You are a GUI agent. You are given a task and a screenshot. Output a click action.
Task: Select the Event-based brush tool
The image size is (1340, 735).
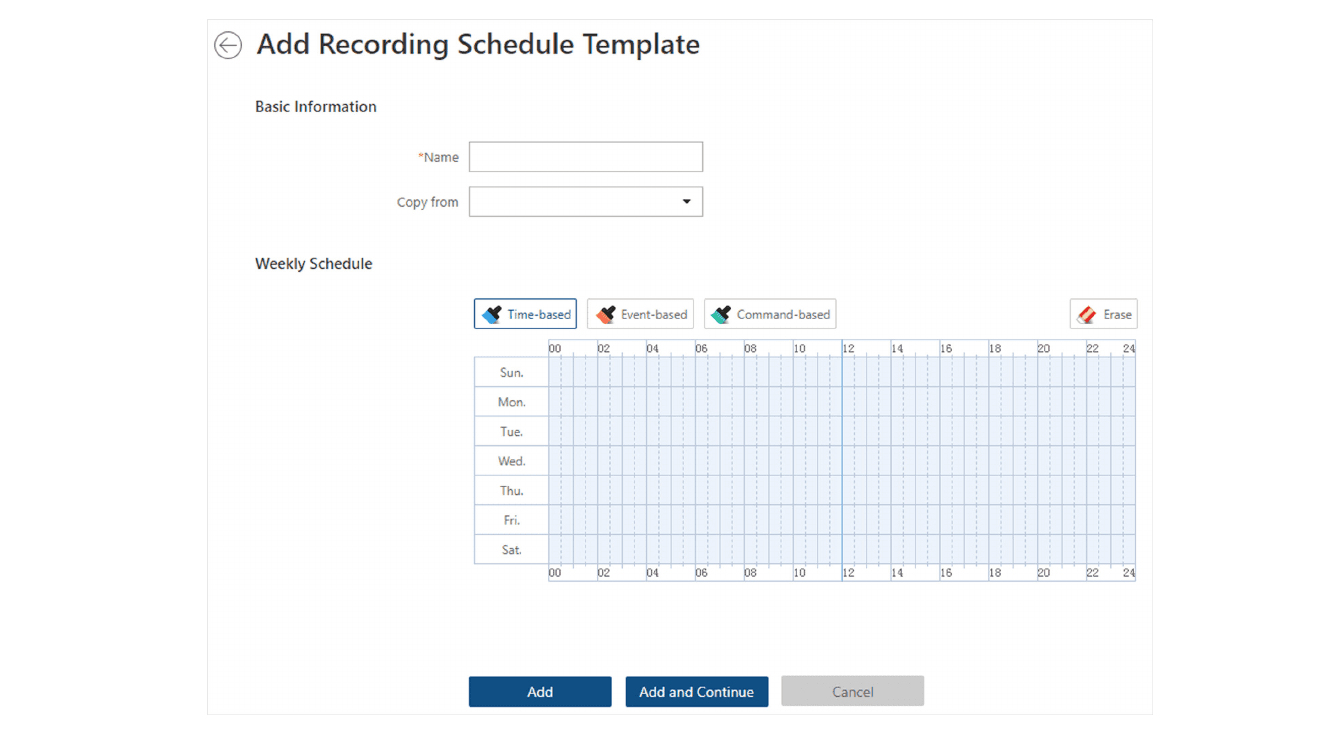640,314
